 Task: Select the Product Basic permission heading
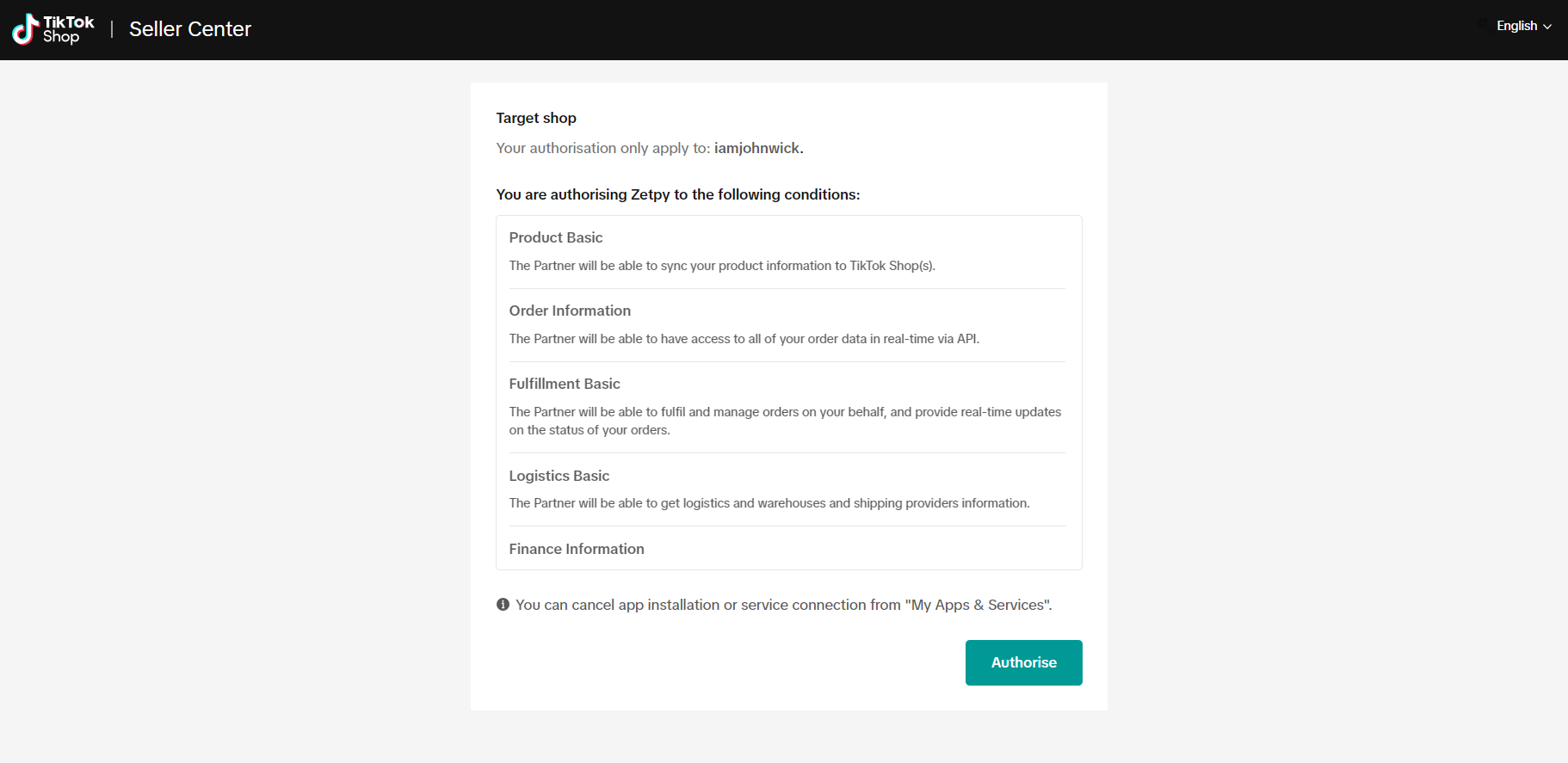pyautogui.click(x=555, y=237)
